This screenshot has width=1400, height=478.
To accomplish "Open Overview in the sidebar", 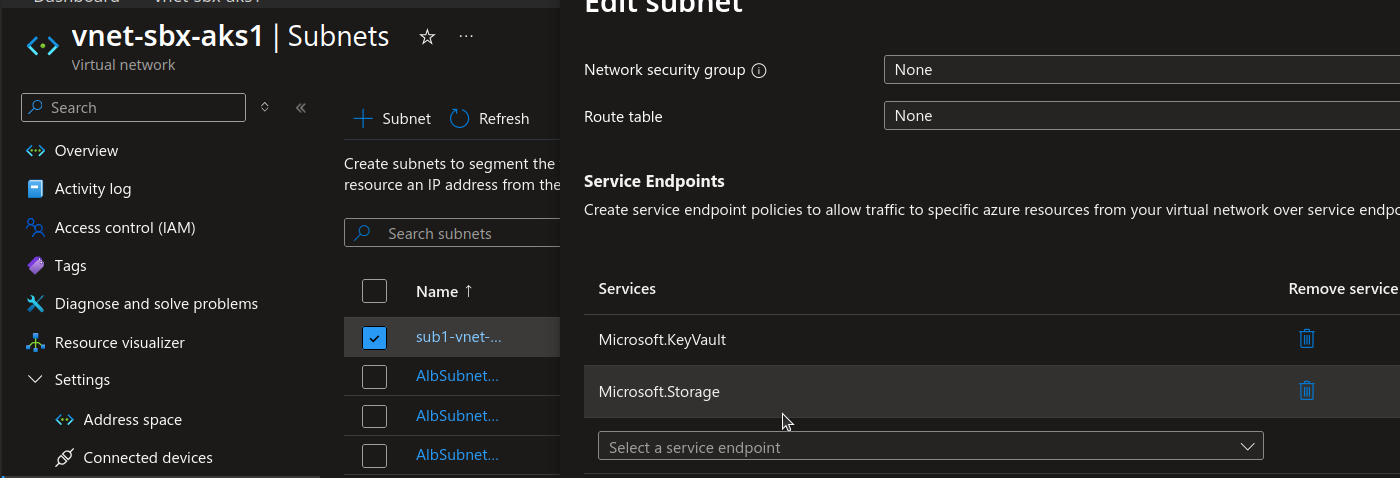I will tap(86, 151).
